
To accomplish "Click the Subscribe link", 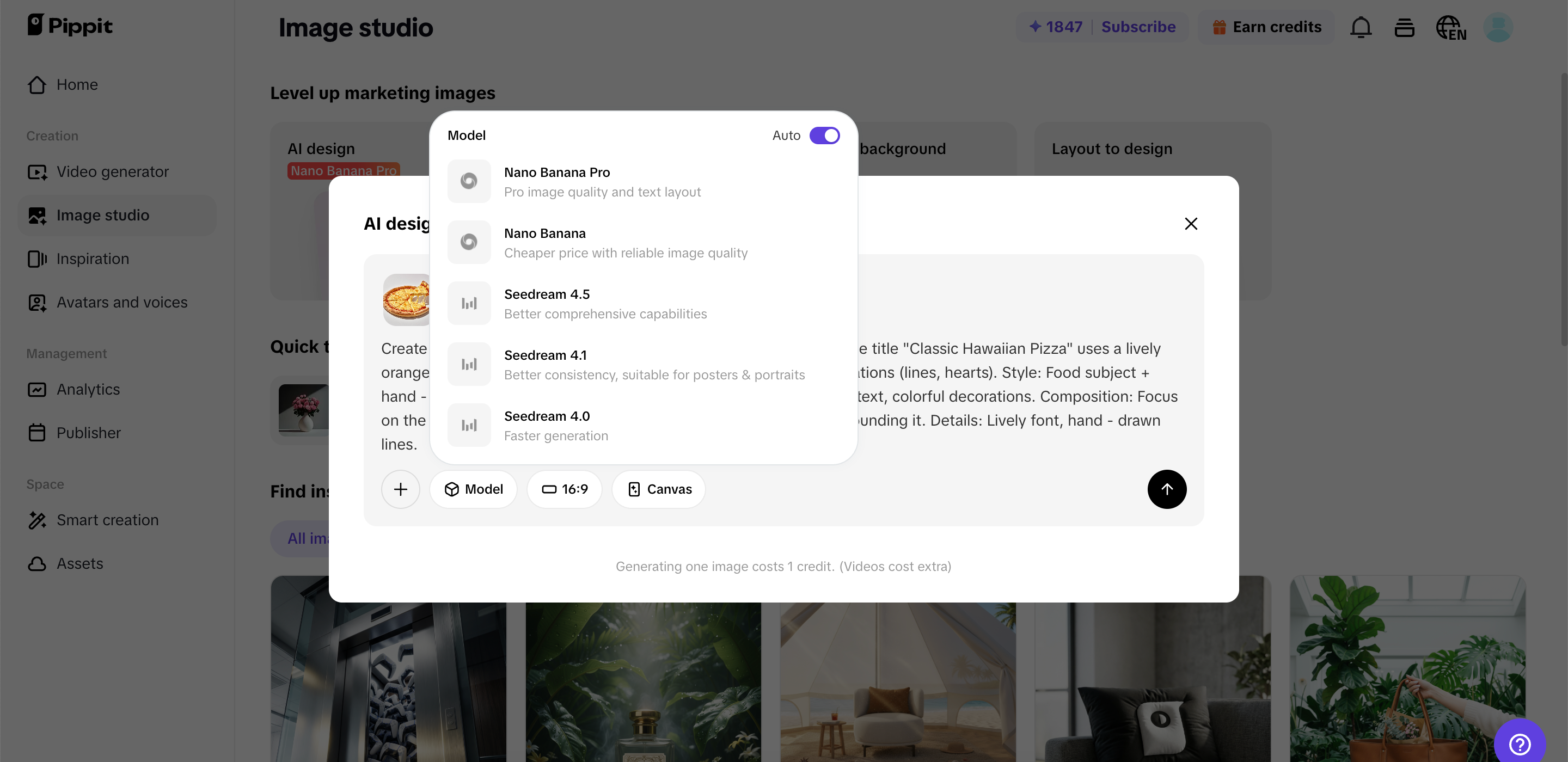I will point(1138,27).
